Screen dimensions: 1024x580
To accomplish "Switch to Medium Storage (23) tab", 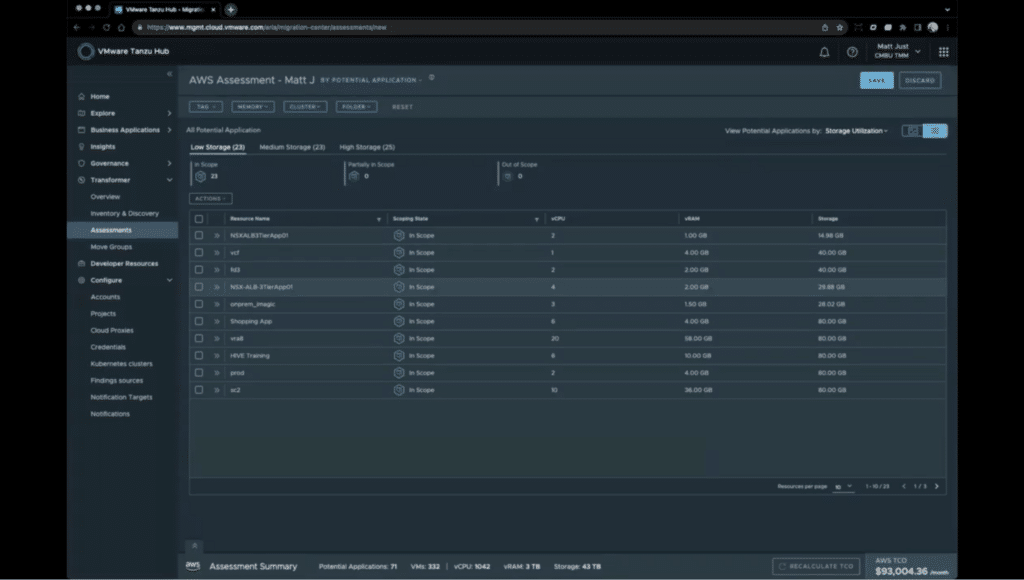I will 292,148.
